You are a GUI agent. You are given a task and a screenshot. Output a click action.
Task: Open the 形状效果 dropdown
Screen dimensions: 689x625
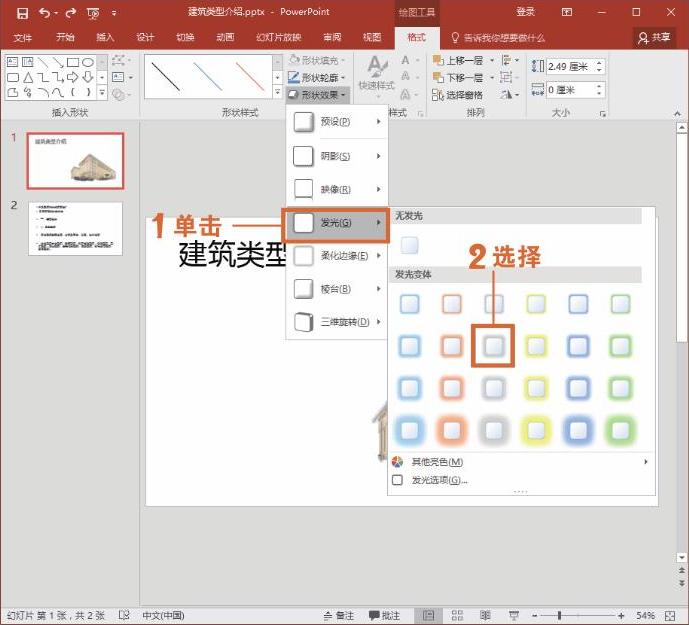317,94
